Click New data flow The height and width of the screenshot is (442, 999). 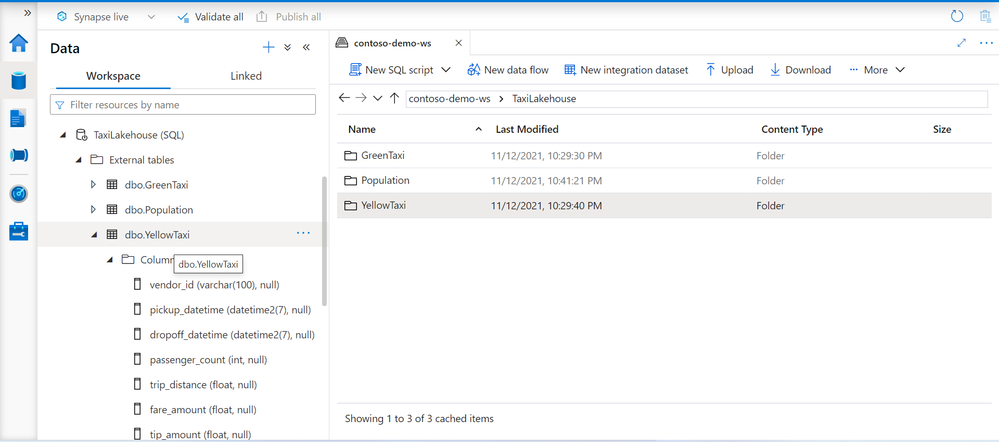508,70
